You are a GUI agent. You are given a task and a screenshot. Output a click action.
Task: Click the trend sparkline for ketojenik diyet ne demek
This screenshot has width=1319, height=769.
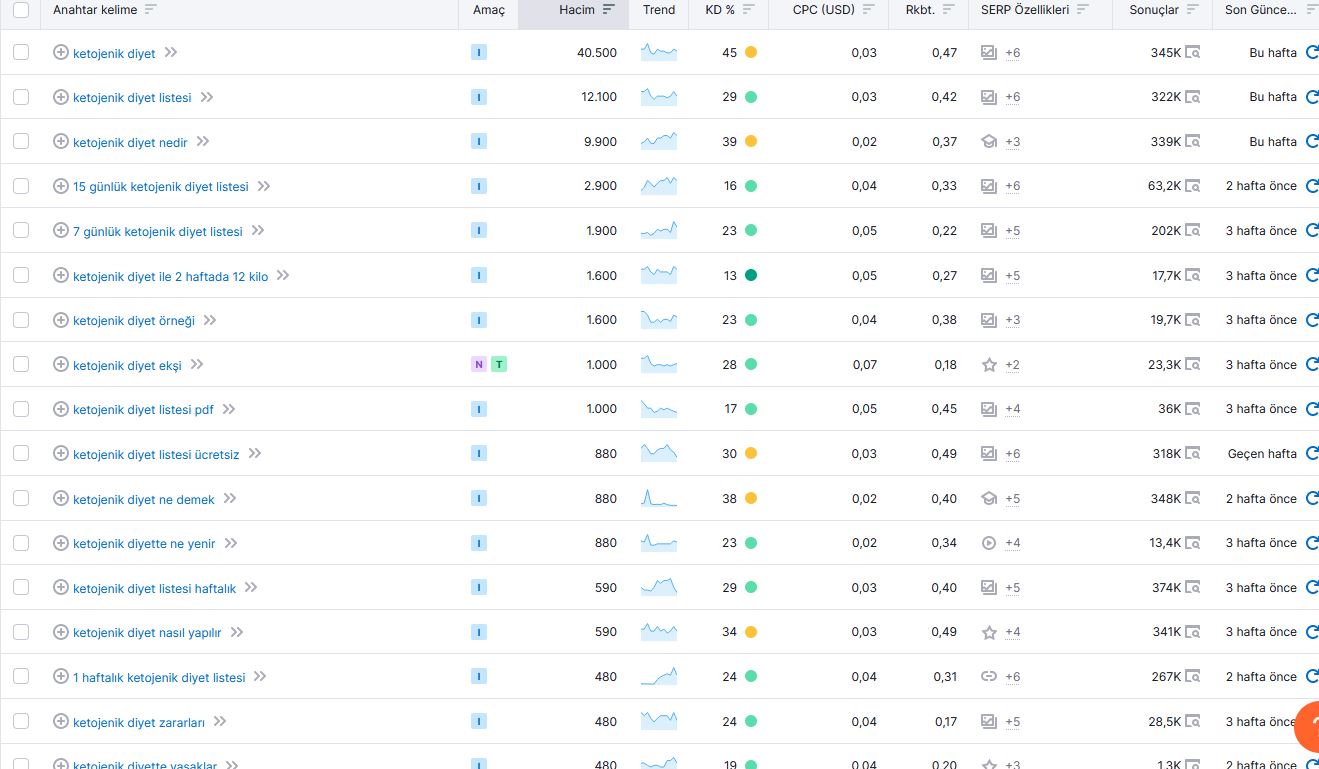(659, 498)
